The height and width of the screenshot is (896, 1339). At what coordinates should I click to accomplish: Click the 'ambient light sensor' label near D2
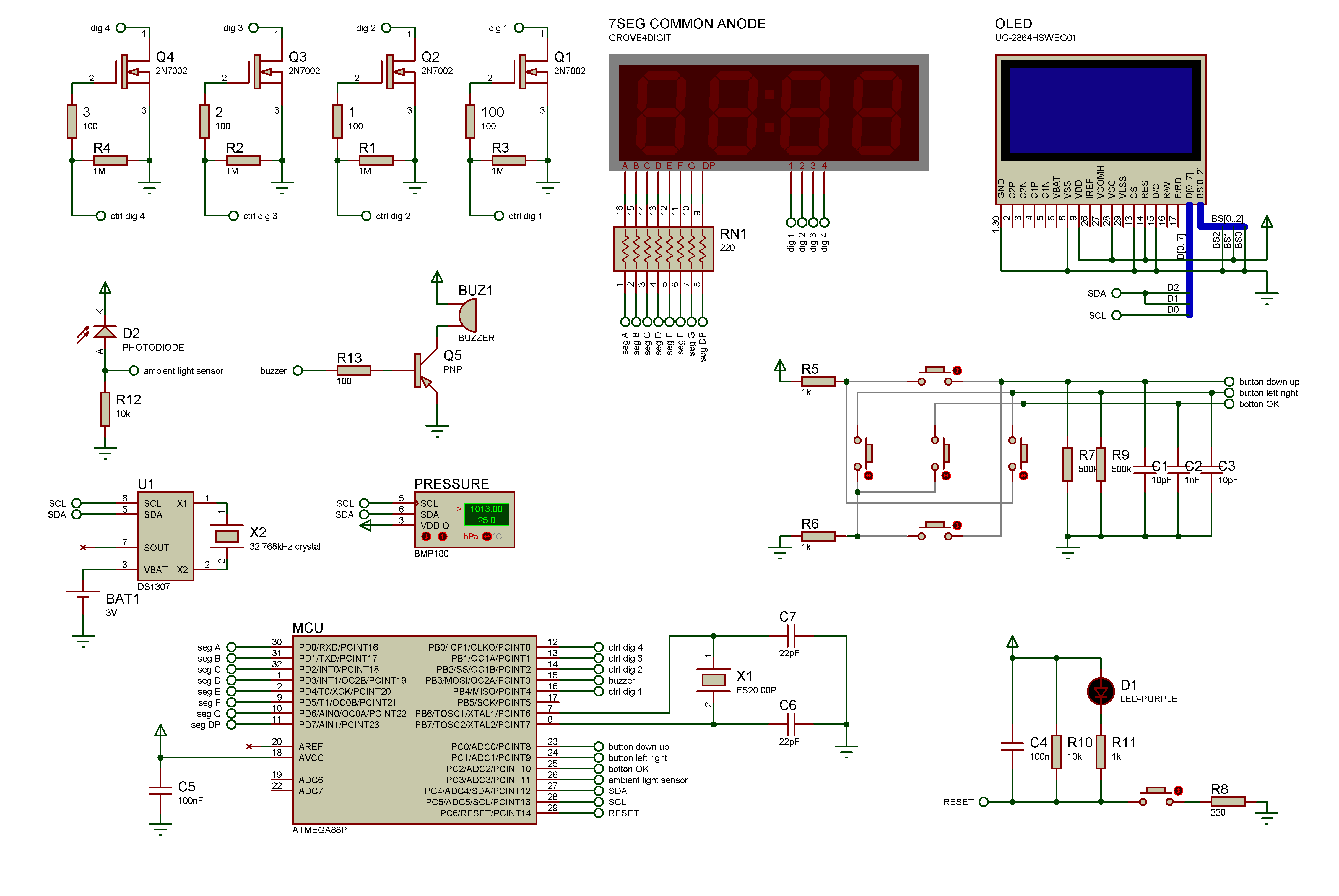point(183,371)
